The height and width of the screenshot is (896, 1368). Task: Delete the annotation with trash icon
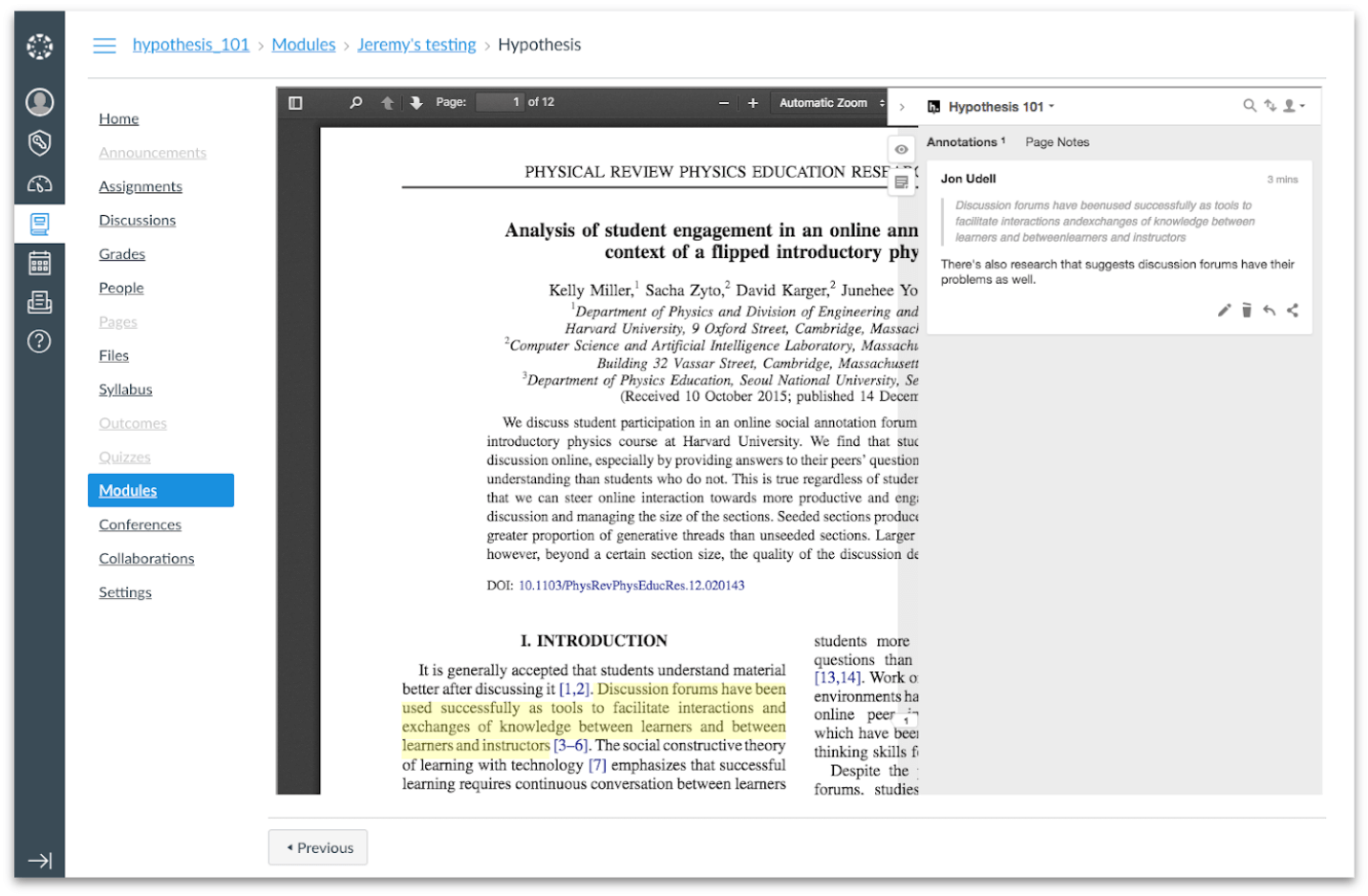(x=1247, y=310)
